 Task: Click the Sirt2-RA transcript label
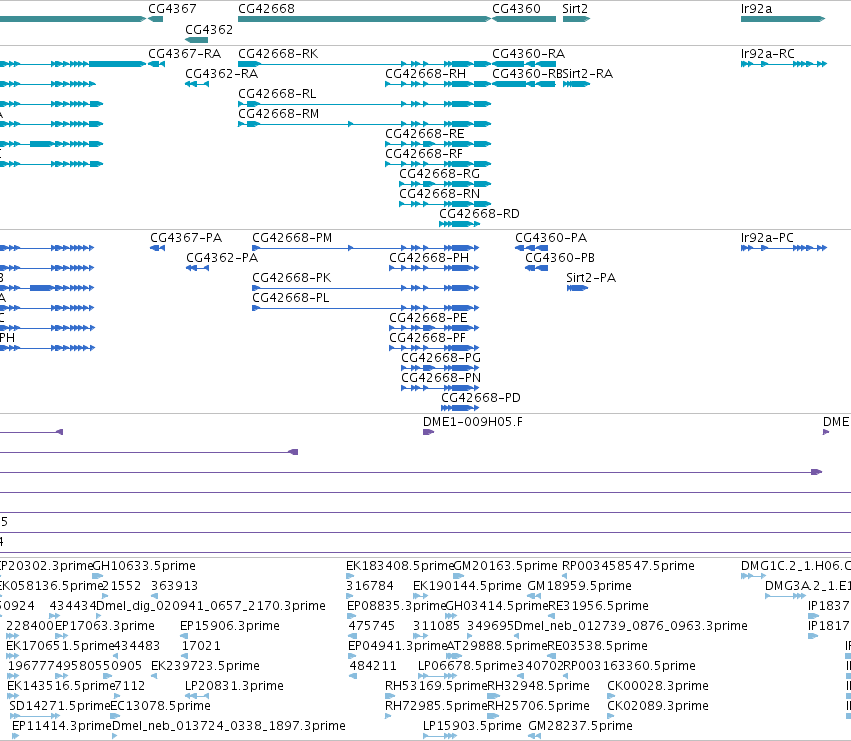point(588,74)
